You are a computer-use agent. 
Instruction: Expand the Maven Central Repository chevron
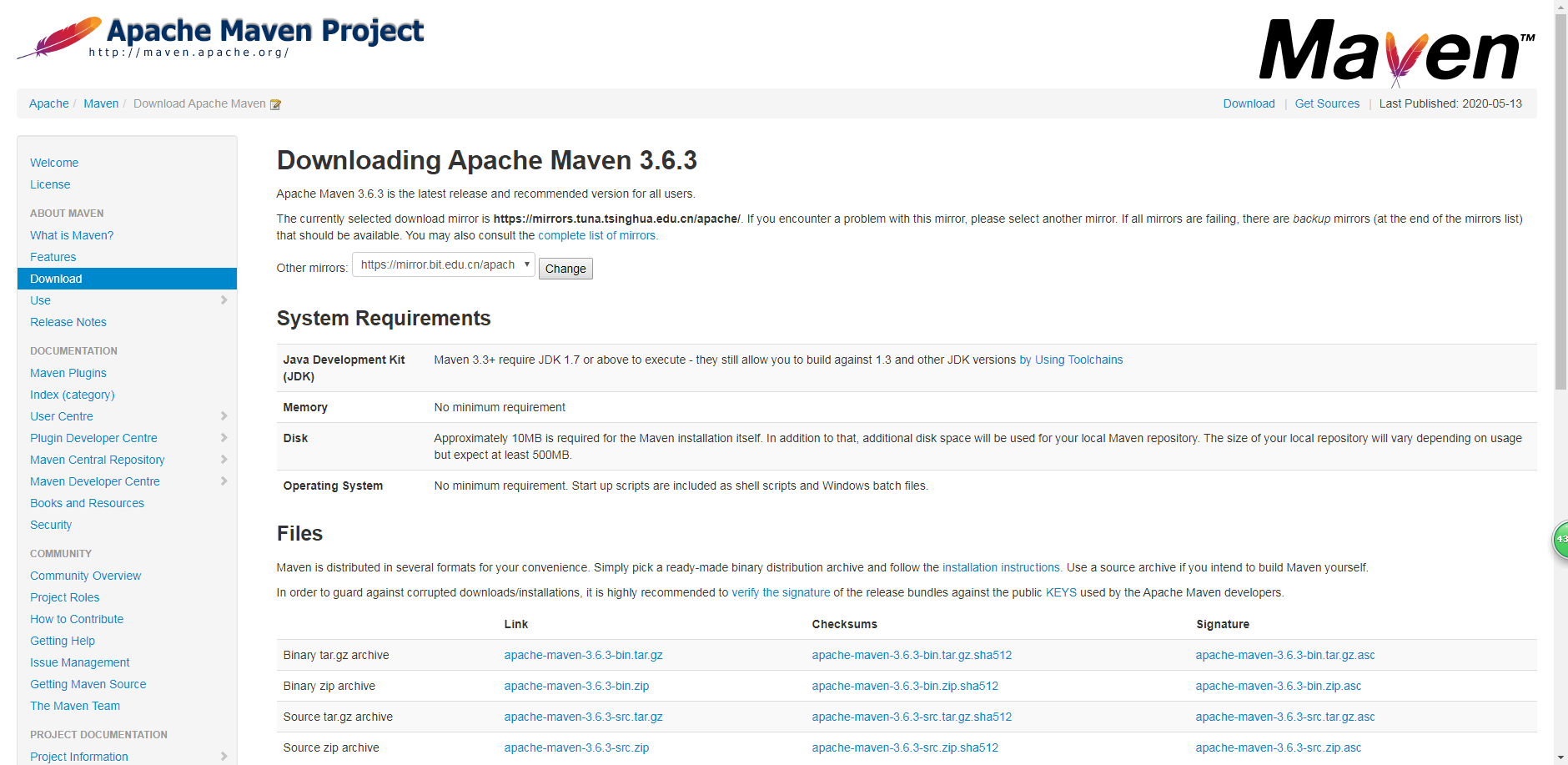pos(224,460)
